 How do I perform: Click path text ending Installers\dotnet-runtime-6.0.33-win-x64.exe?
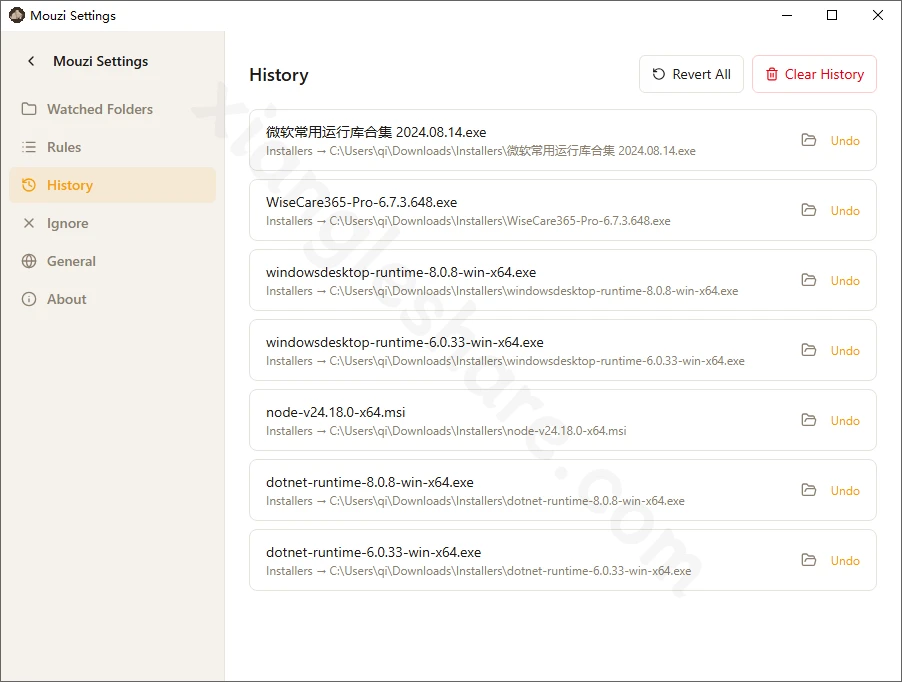(x=479, y=571)
